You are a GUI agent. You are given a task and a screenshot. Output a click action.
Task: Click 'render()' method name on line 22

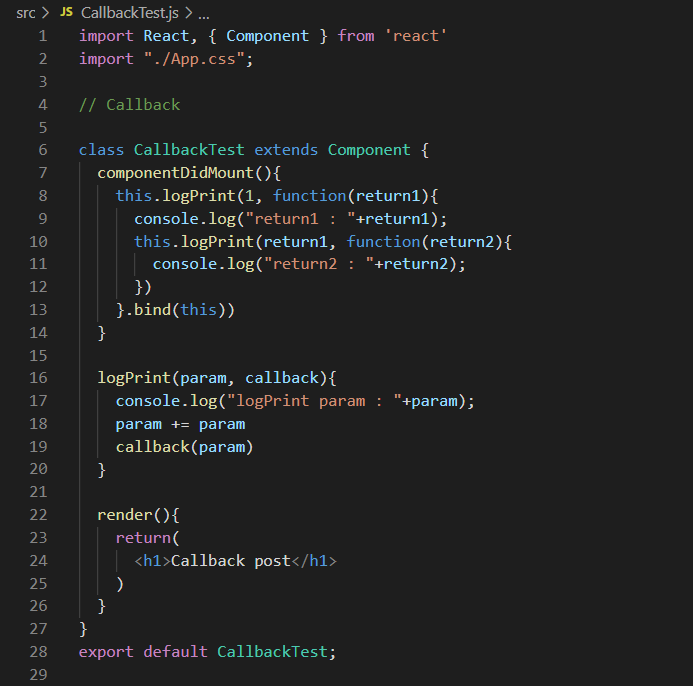134,515
